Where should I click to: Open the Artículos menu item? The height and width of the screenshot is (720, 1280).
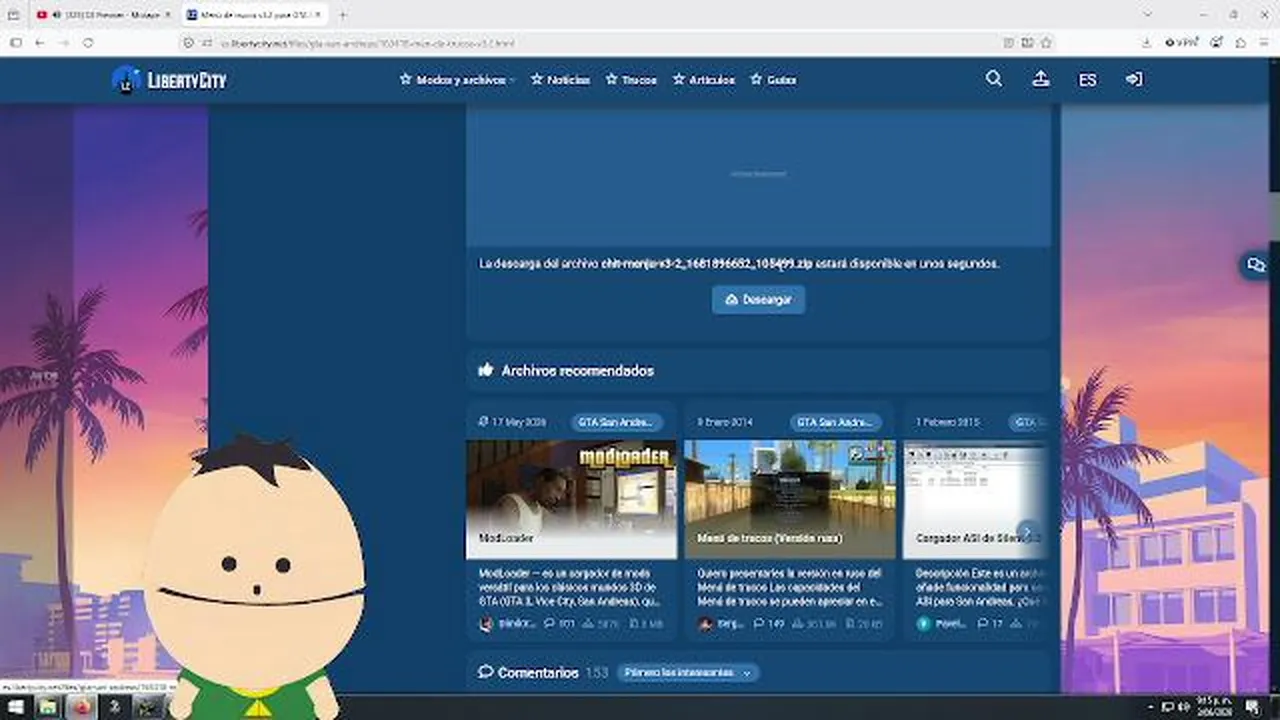tap(703, 80)
